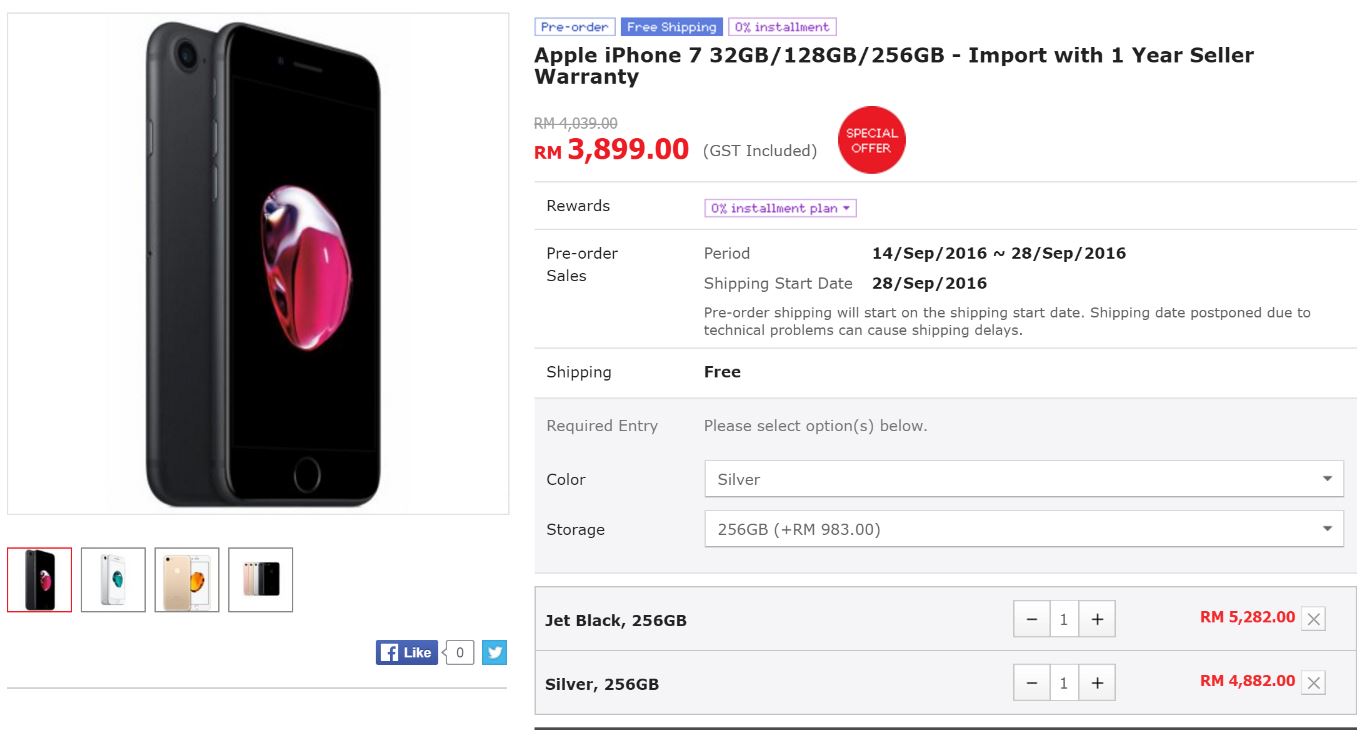
Task: Click the Special Offer red badge
Action: [x=871, y=140]
